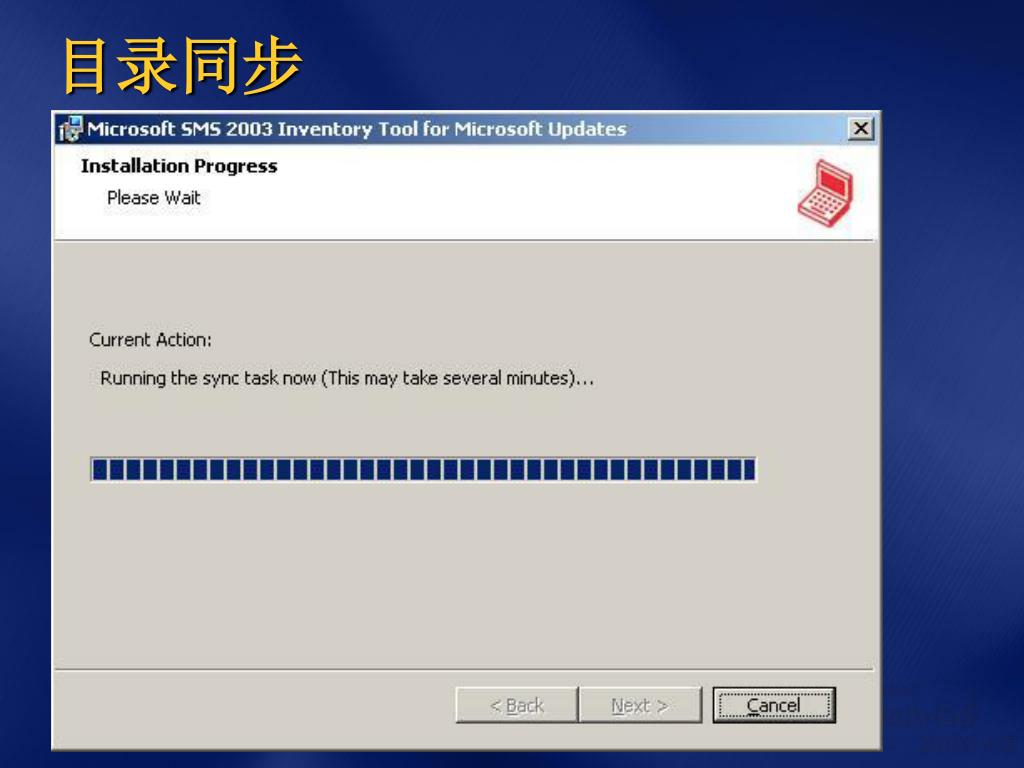Click the installer icon in the title bar
Viewport: 1024px width, 768px height.
(71, 129)
